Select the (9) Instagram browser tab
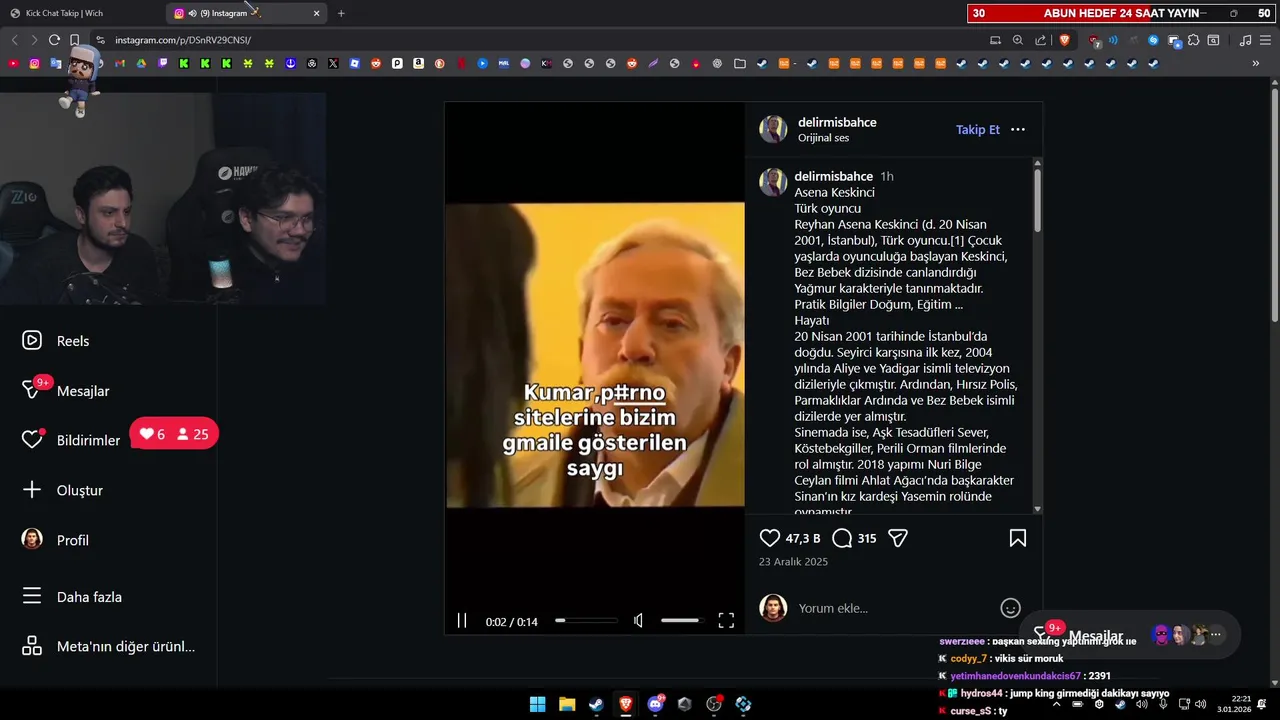 coord(247,13)
